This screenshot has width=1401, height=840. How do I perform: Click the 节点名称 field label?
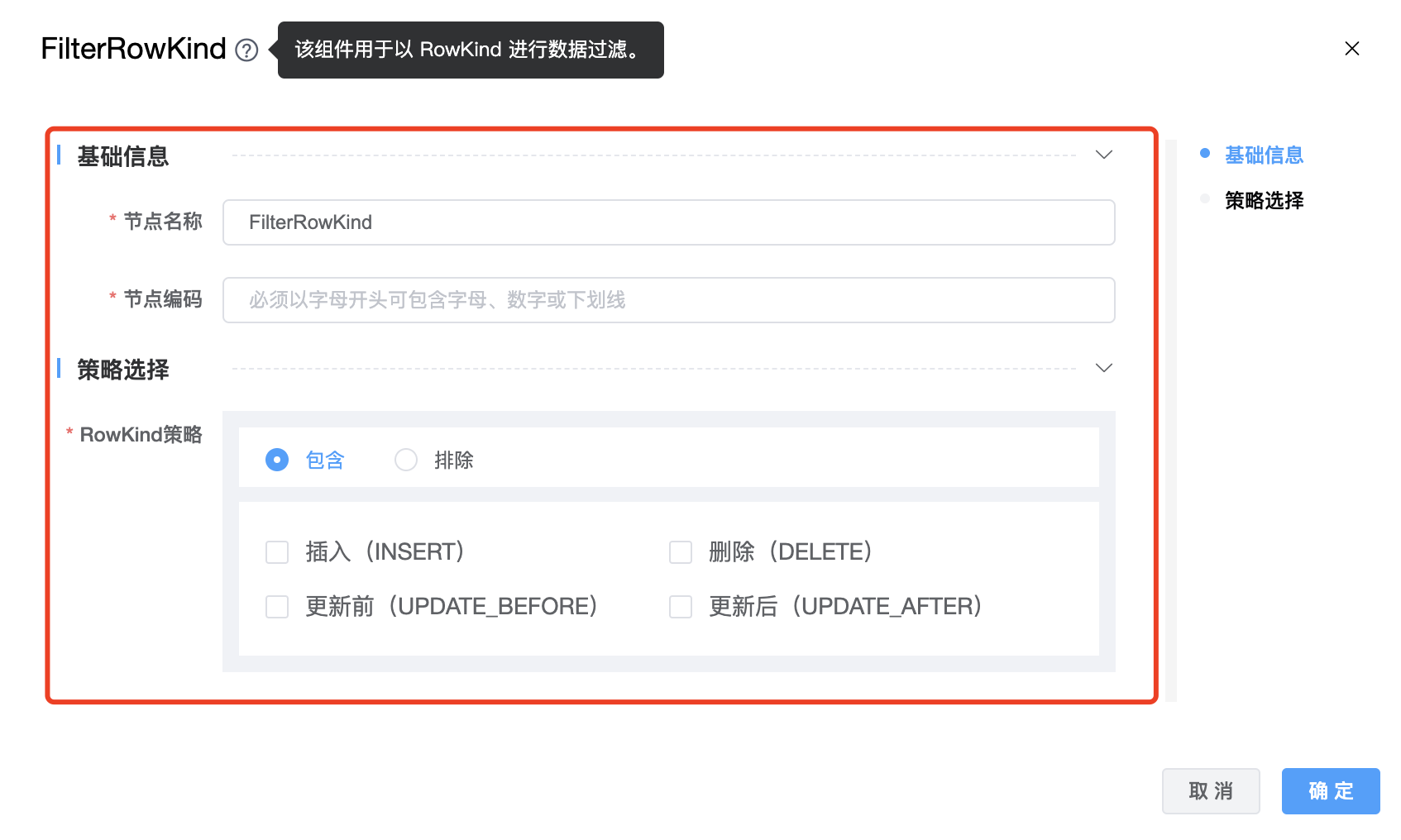pos(163,222)
